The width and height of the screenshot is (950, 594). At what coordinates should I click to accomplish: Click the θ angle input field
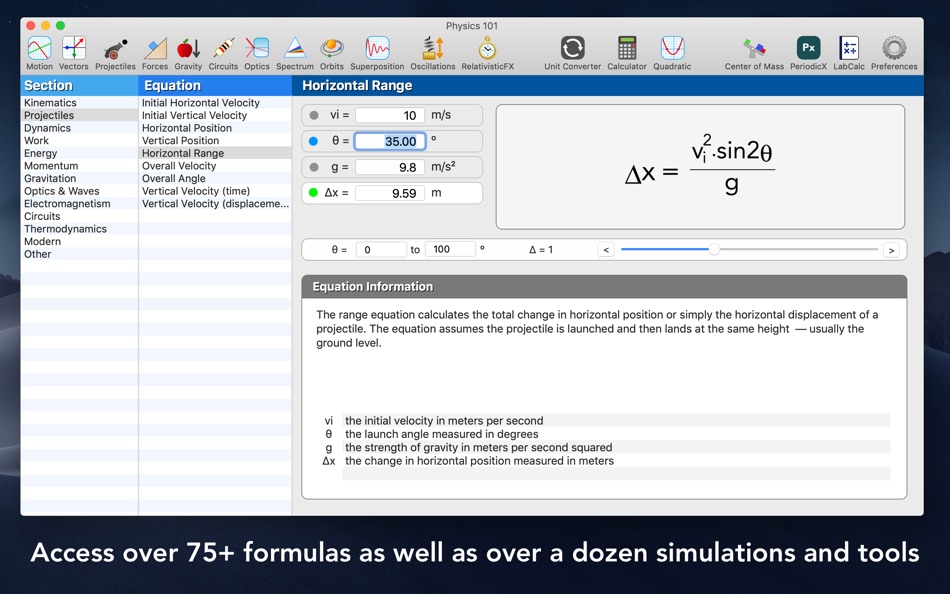[390, 141]
